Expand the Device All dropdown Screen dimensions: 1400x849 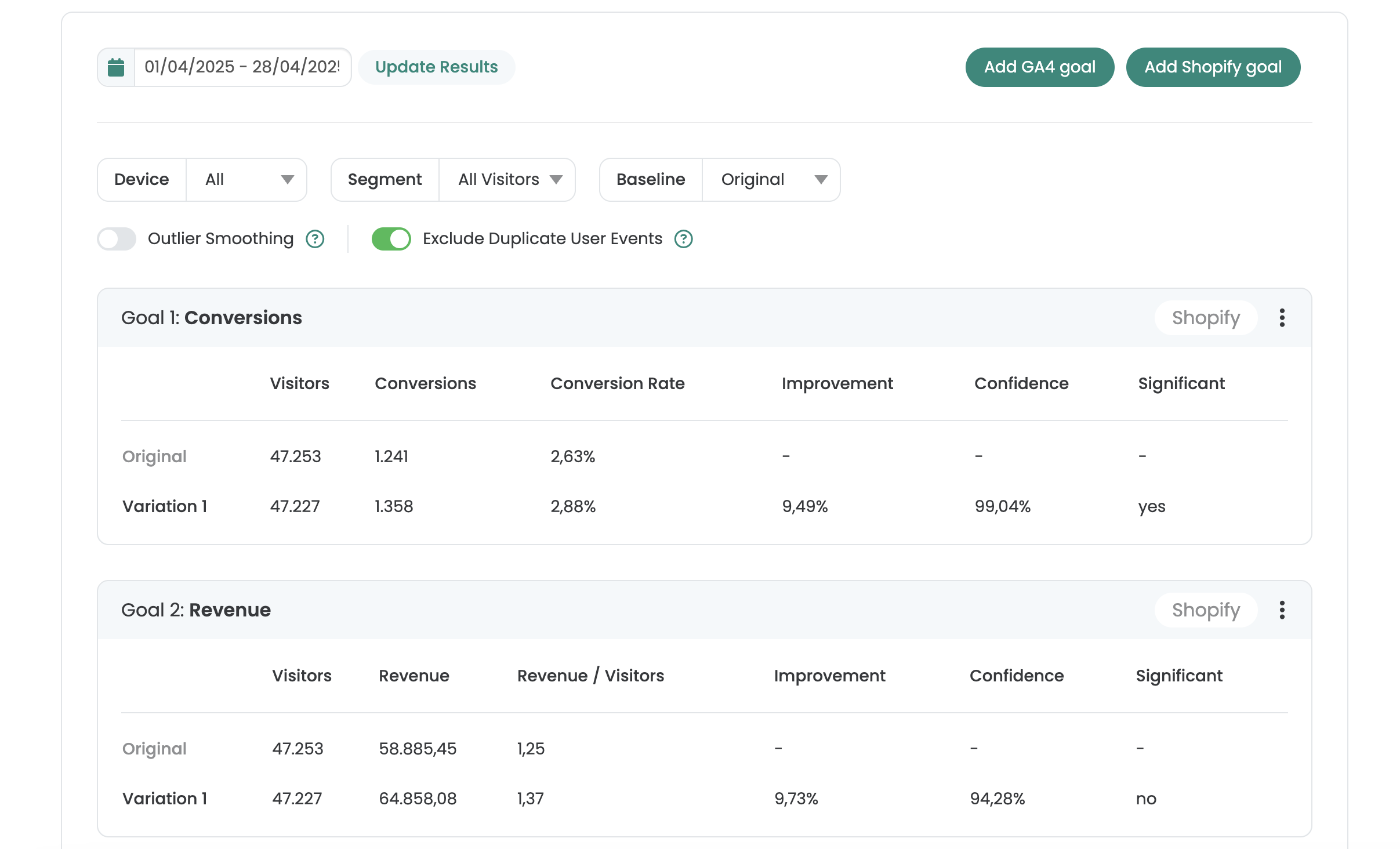247,180
